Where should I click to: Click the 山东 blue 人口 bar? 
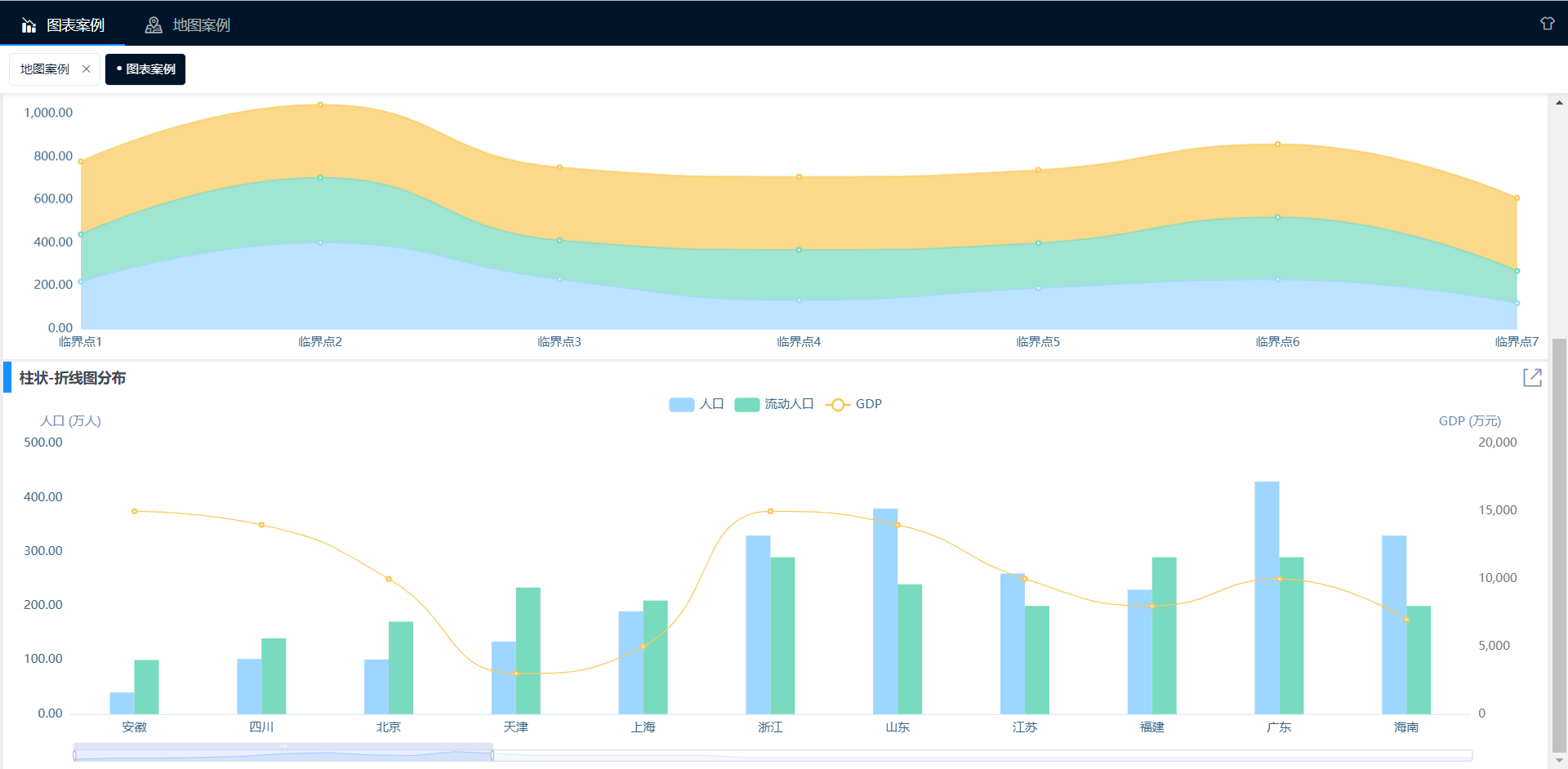point(885,611)
